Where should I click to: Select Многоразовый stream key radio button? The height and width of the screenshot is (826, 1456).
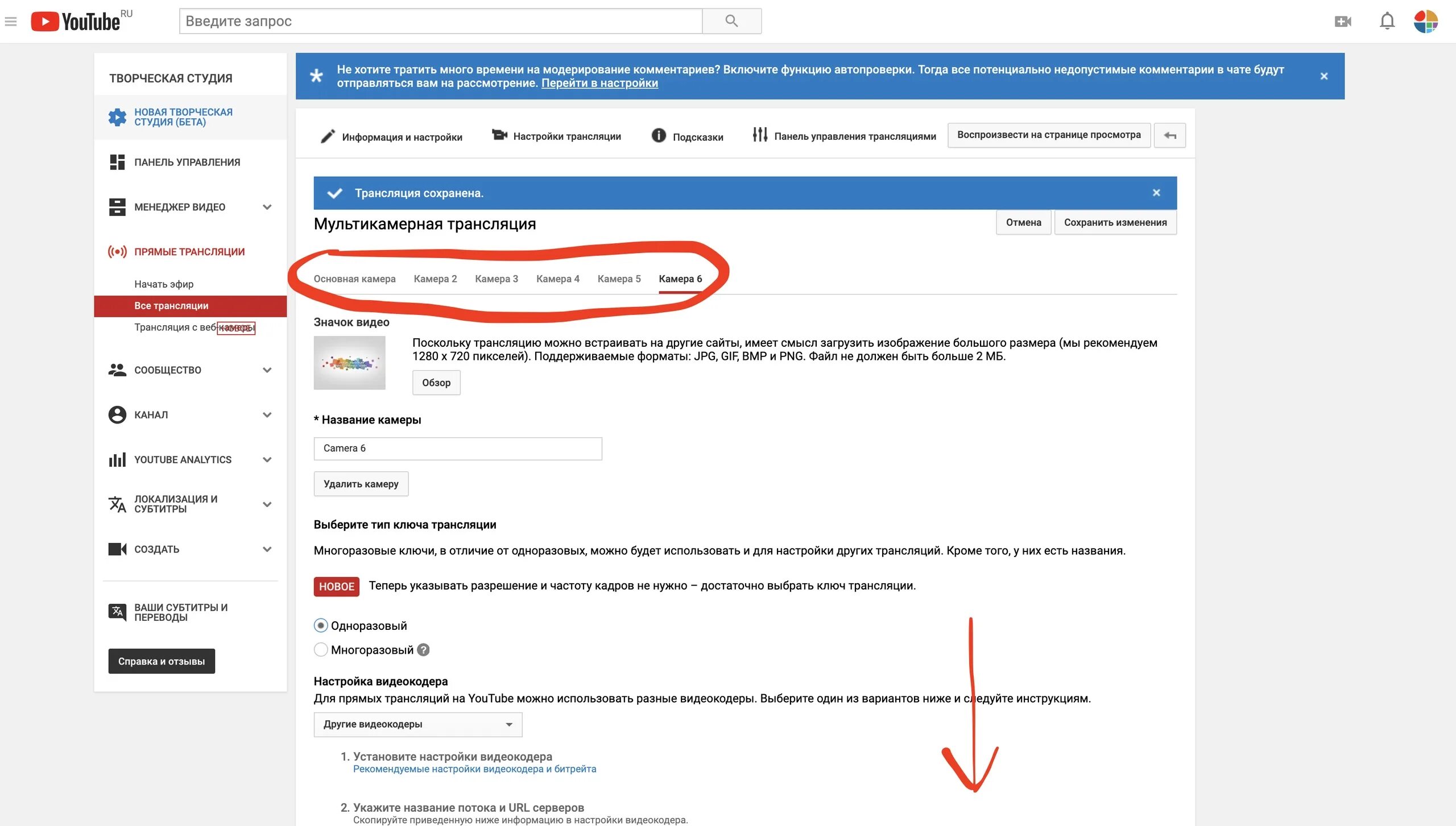[321, 649]
